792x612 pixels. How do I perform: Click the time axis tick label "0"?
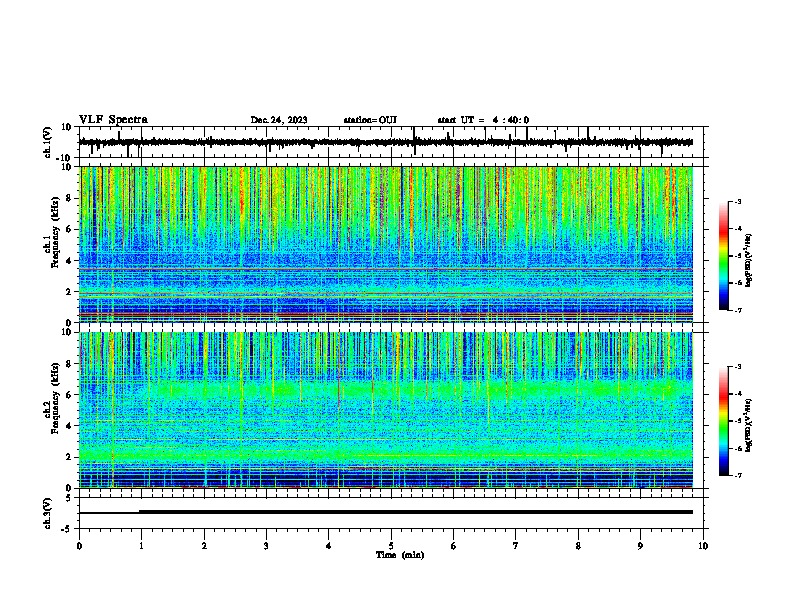(79, 546)
